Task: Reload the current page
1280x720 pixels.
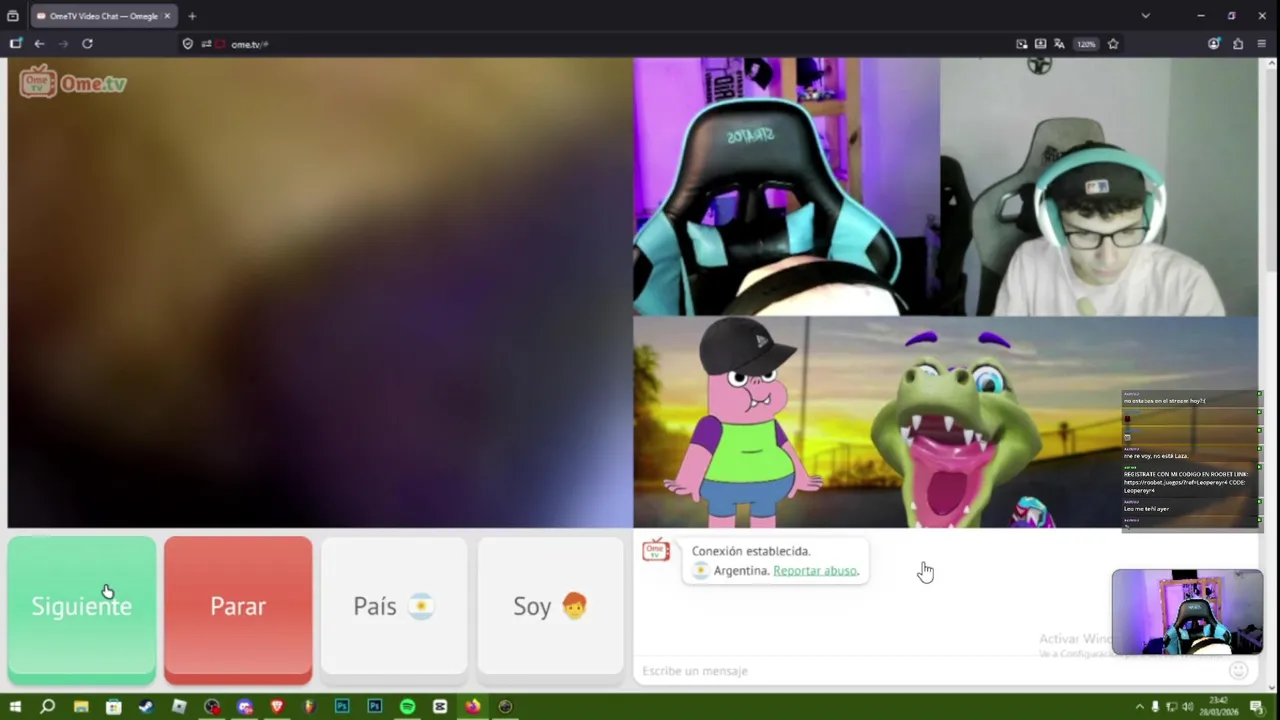Action: (x=87, y=44)
